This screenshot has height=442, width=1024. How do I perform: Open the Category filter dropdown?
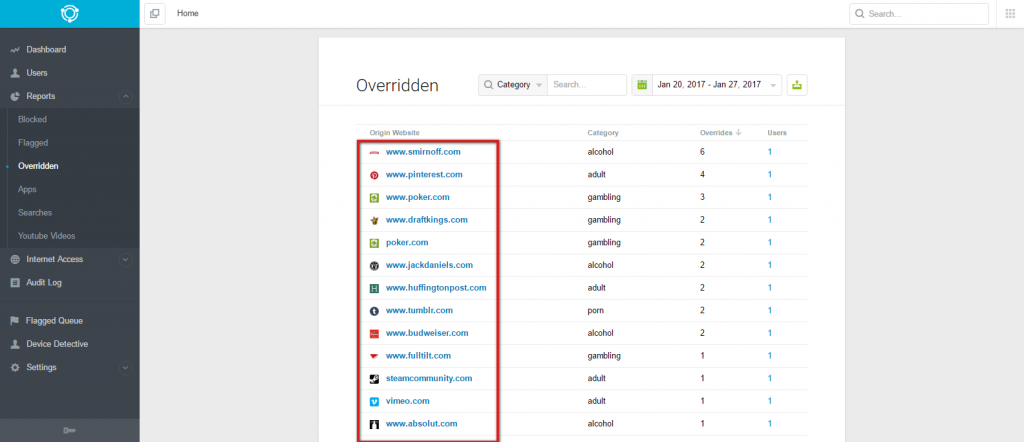click(x=513, y=85)
